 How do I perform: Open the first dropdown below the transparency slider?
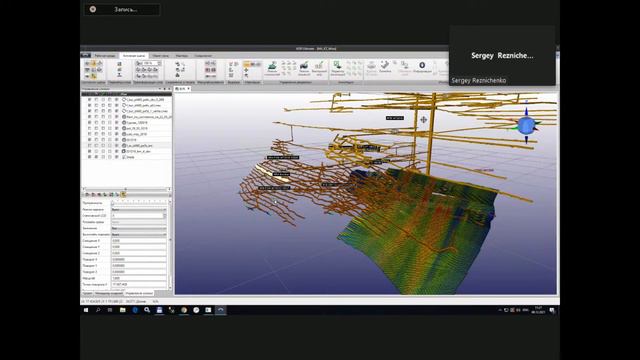click(139, 209)
